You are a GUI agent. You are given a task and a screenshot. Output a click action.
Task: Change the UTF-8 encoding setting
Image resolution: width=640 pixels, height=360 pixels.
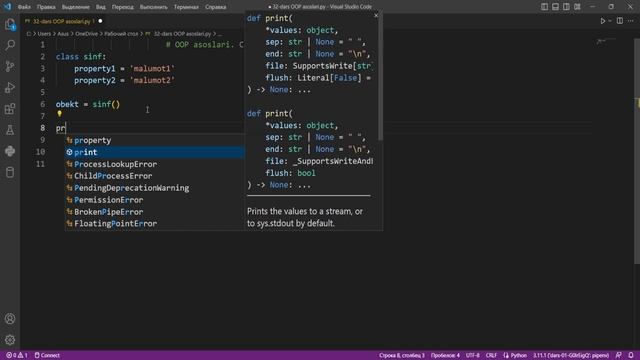[473, 355]
